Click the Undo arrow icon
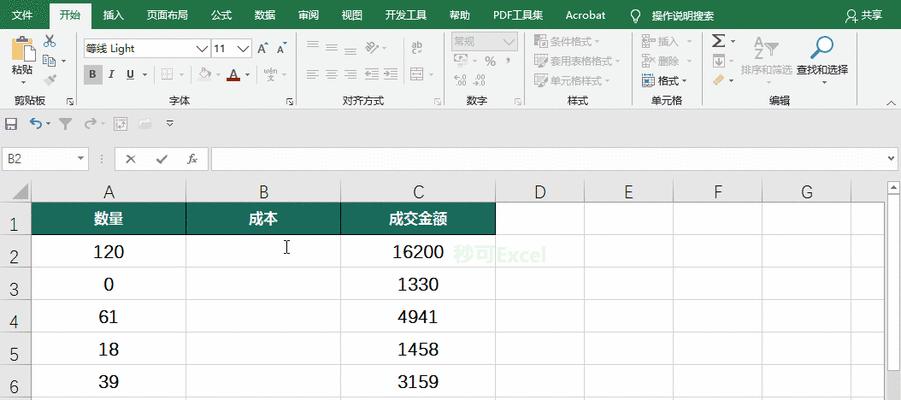The height and width of the screenshot is (400, 901). point(36,124)
